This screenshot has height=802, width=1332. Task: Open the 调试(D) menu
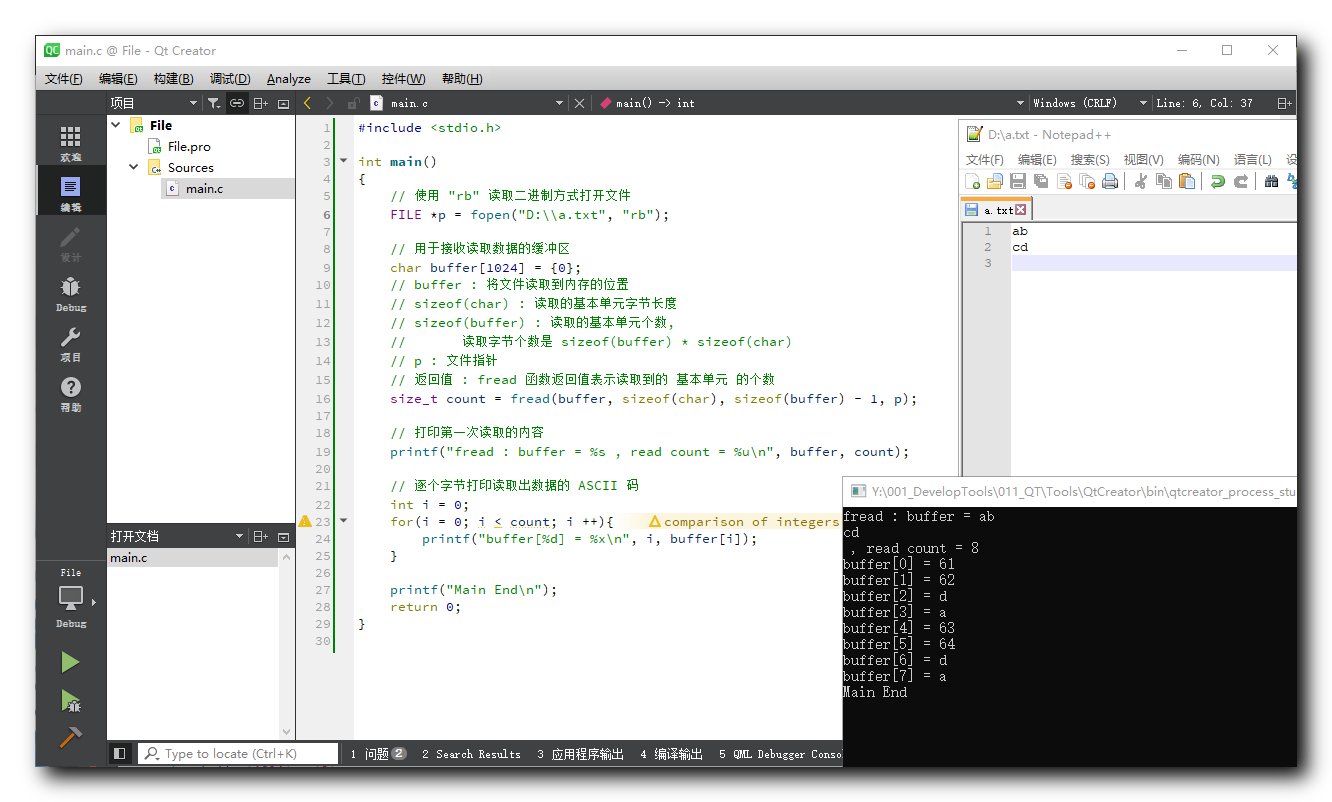click(x=229, y=79)
